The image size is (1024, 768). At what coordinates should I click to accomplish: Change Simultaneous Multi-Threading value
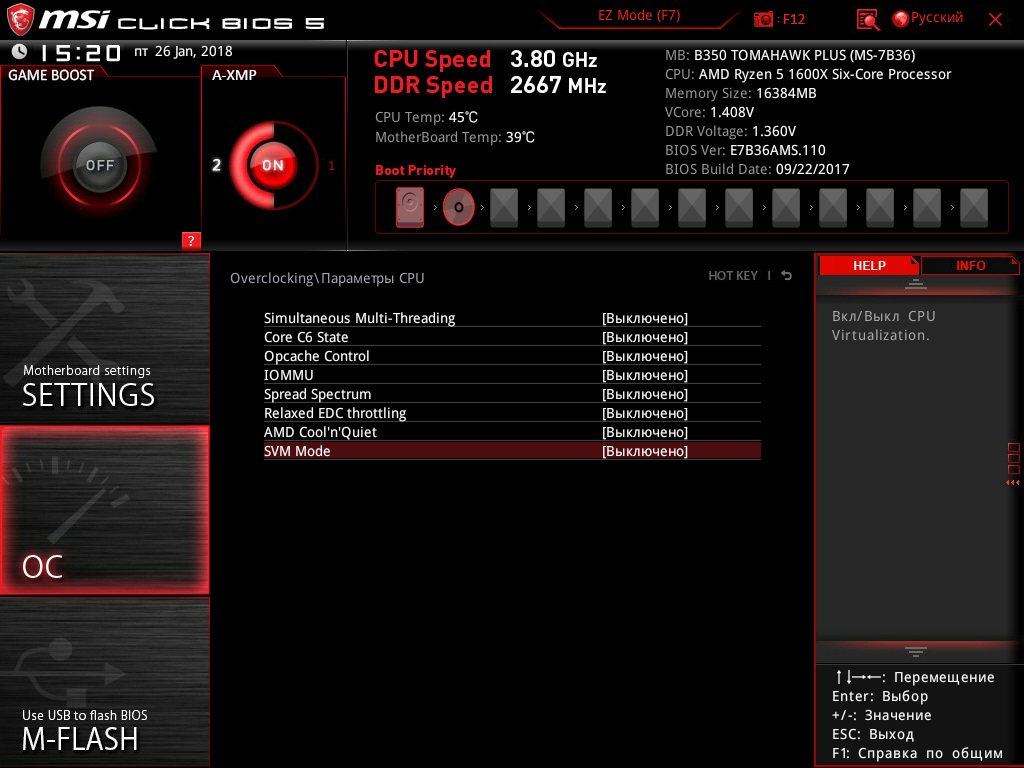645,318
